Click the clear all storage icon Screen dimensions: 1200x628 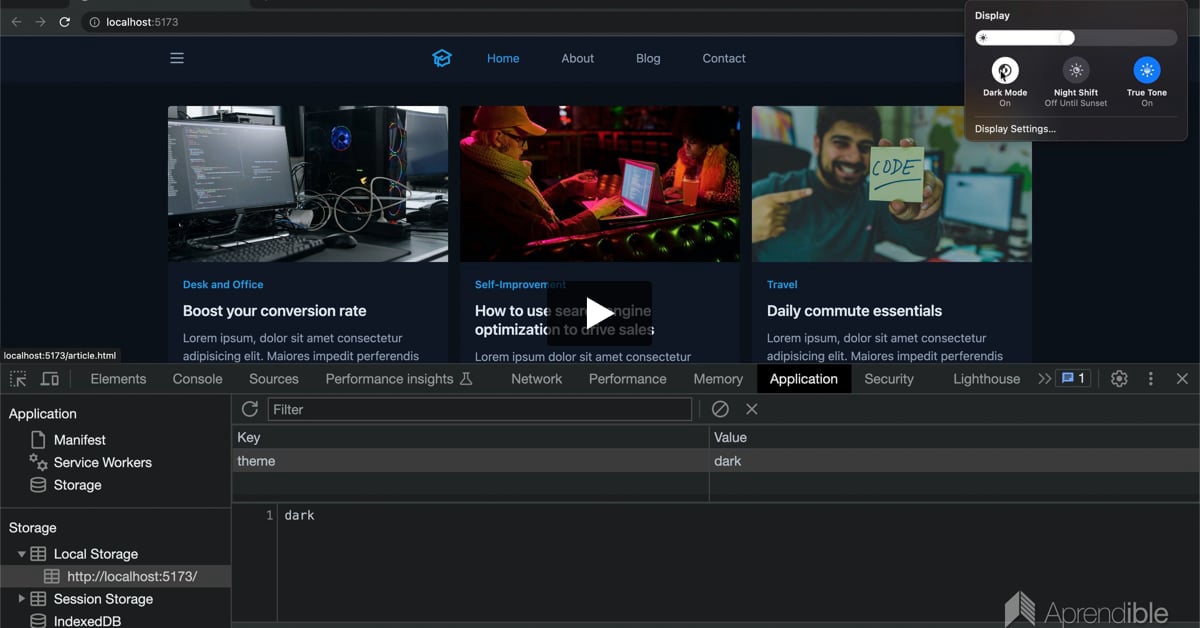pos(720,409)
